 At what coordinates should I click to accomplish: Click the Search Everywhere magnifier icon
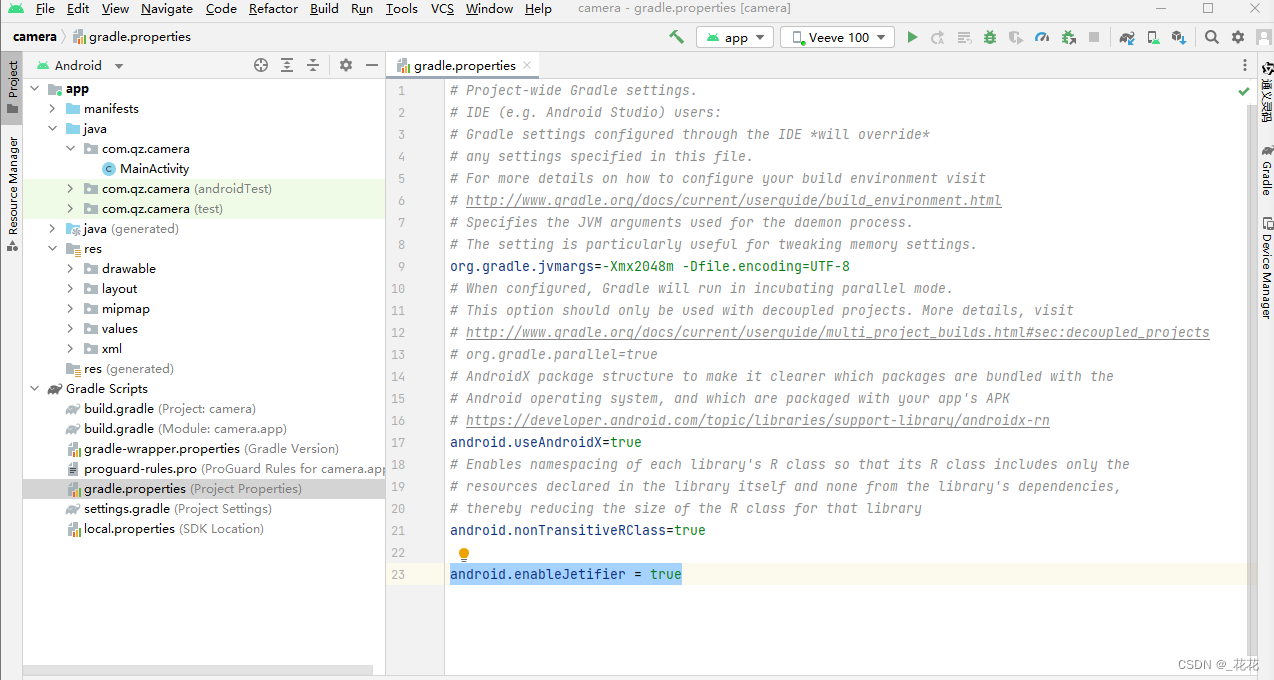(x=1212, y=37)
